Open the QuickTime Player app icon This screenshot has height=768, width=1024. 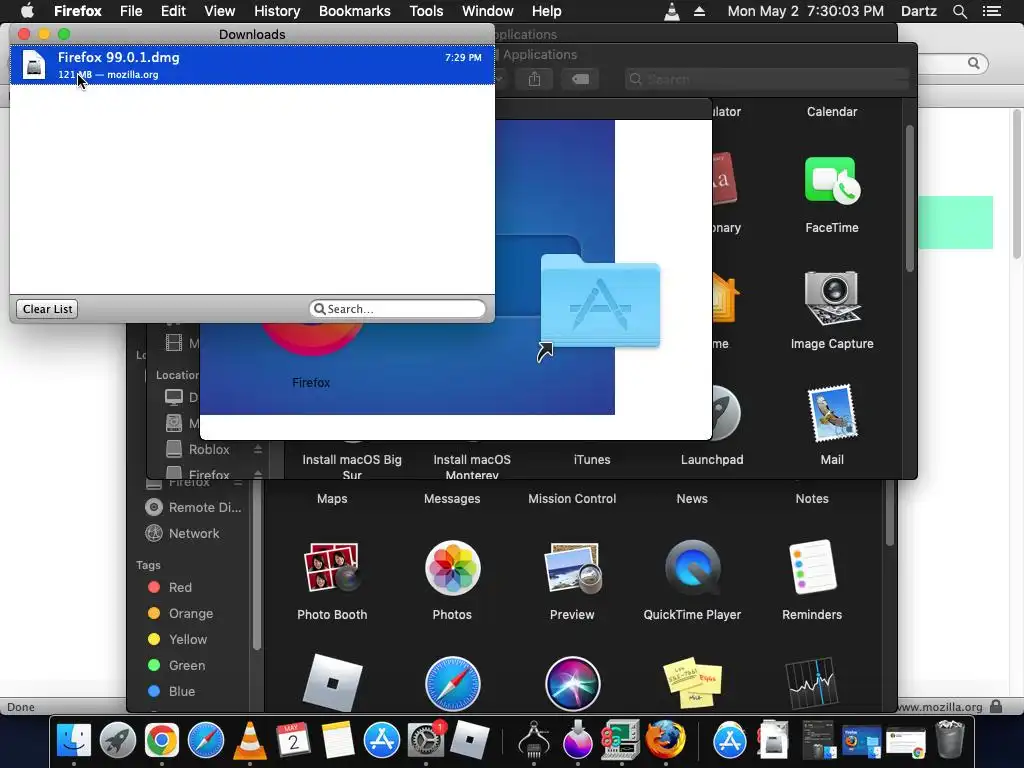pyautogui.click(x=692, y=568)
